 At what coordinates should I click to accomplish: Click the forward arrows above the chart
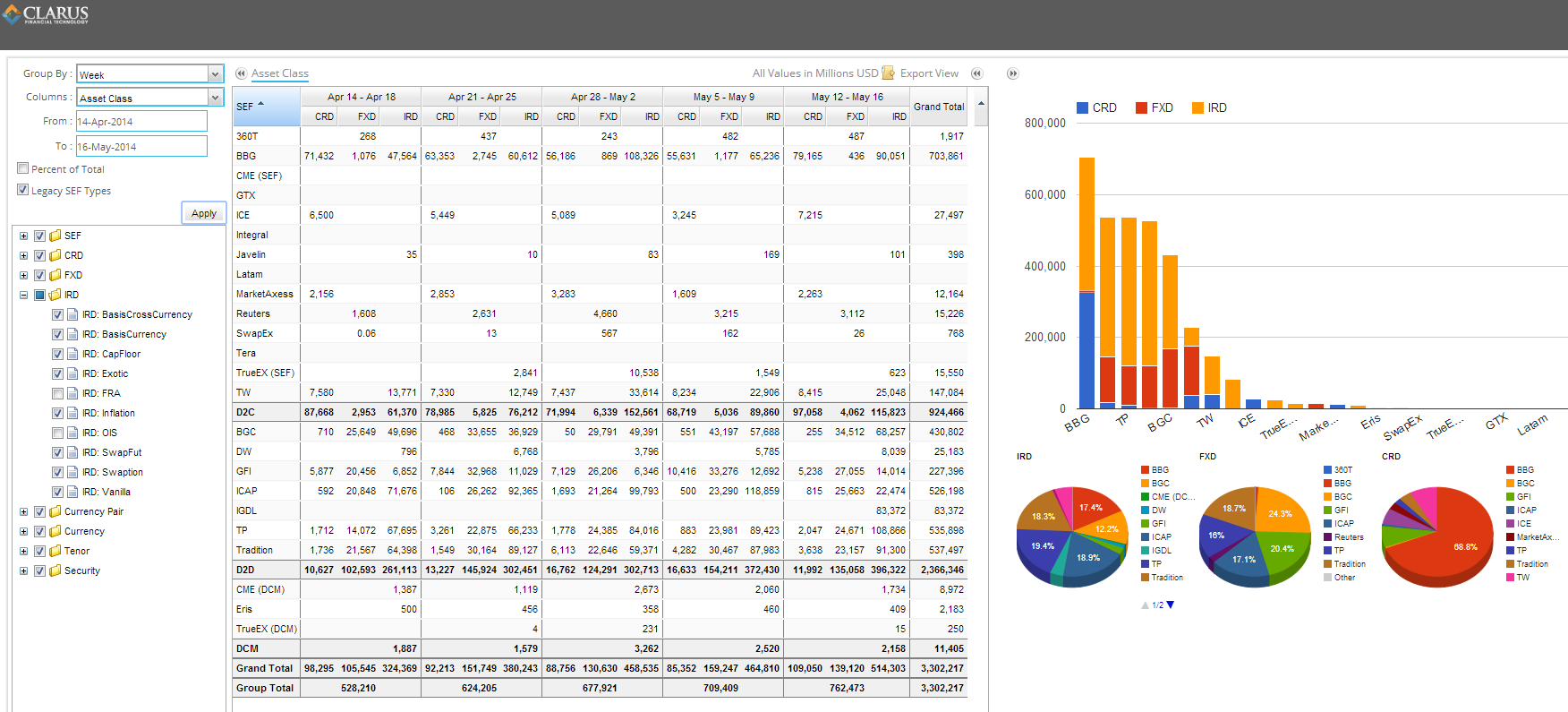point(1012,73)
